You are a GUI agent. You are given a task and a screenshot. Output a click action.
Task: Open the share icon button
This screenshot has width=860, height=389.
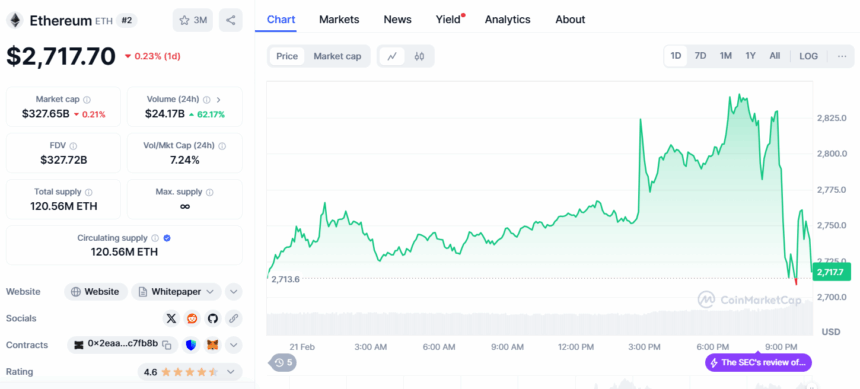click(x=230, y=20)
